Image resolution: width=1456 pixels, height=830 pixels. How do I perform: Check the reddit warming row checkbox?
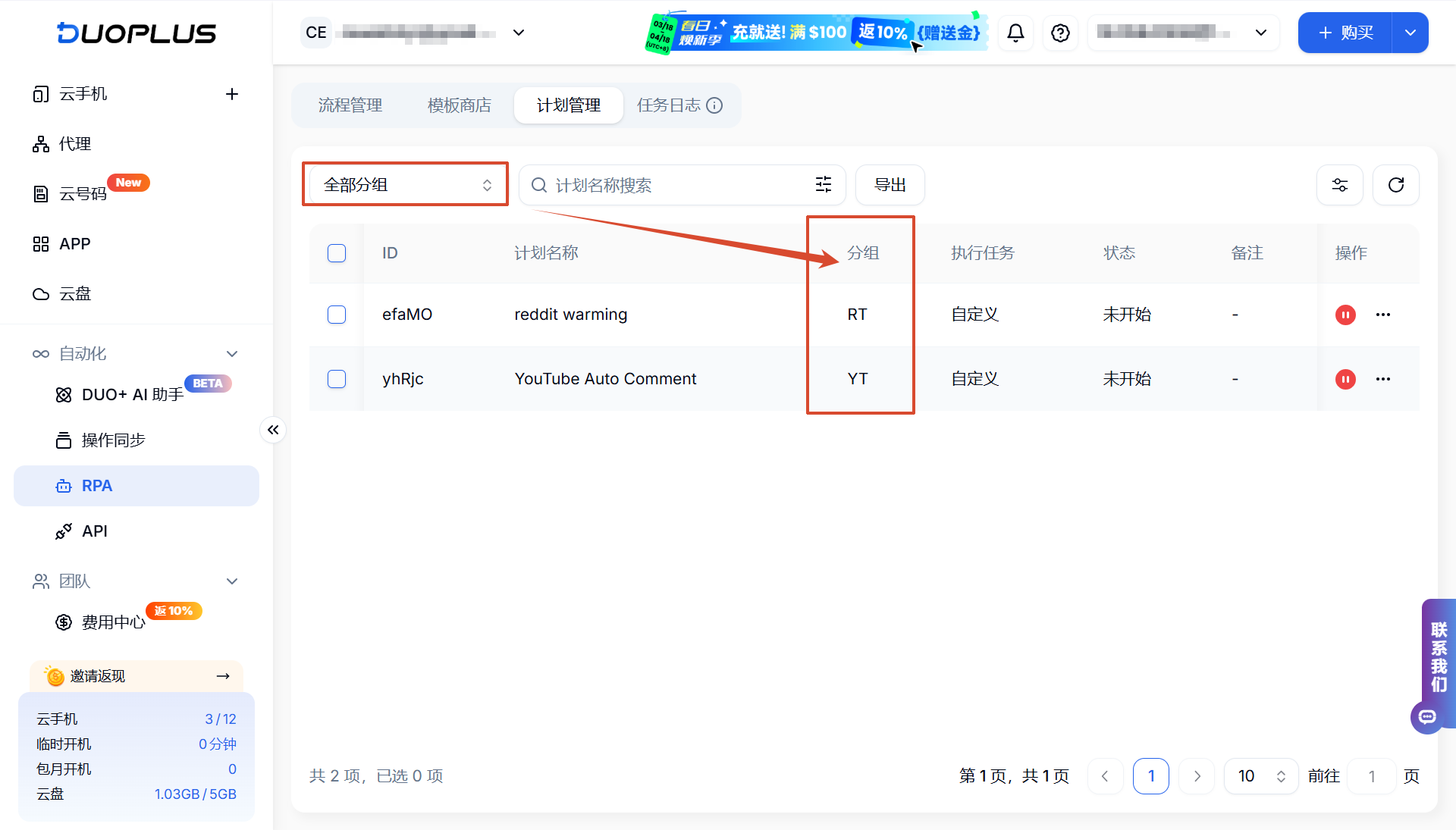[x=337, y=315]
